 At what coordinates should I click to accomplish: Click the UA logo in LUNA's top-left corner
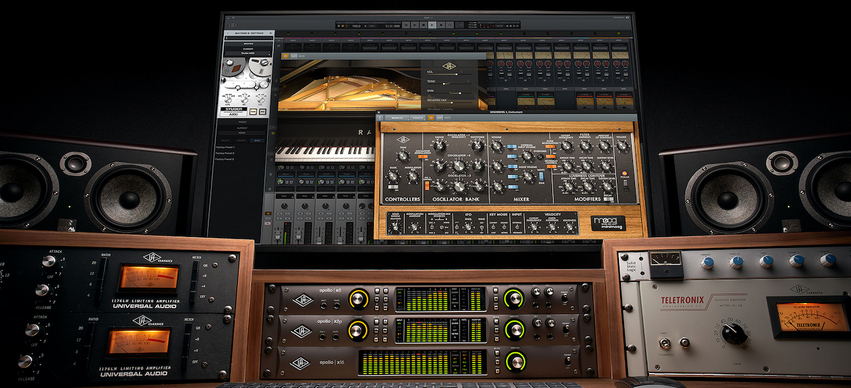pos(232,26)
